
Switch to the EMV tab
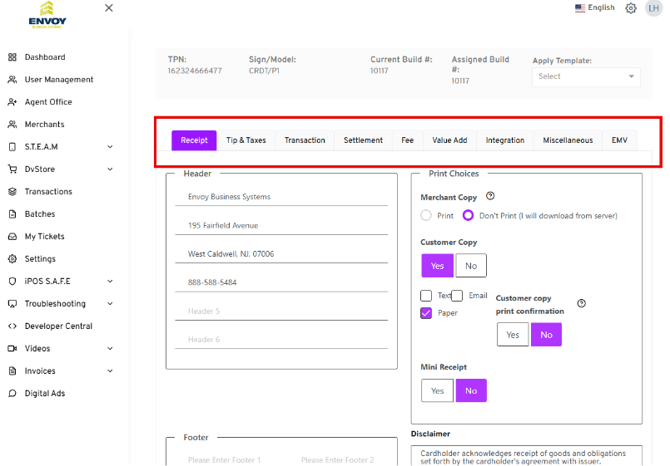(x=619, y=141)
